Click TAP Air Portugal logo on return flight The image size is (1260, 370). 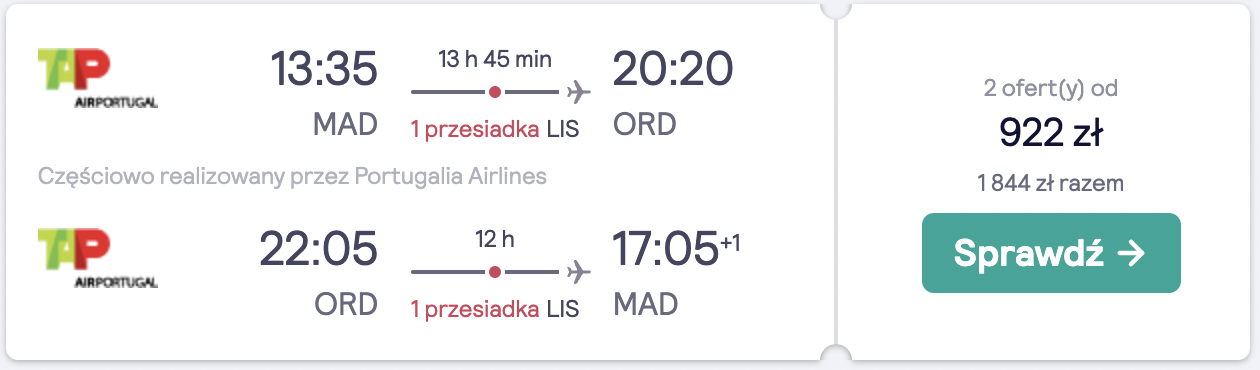point(97,257)
